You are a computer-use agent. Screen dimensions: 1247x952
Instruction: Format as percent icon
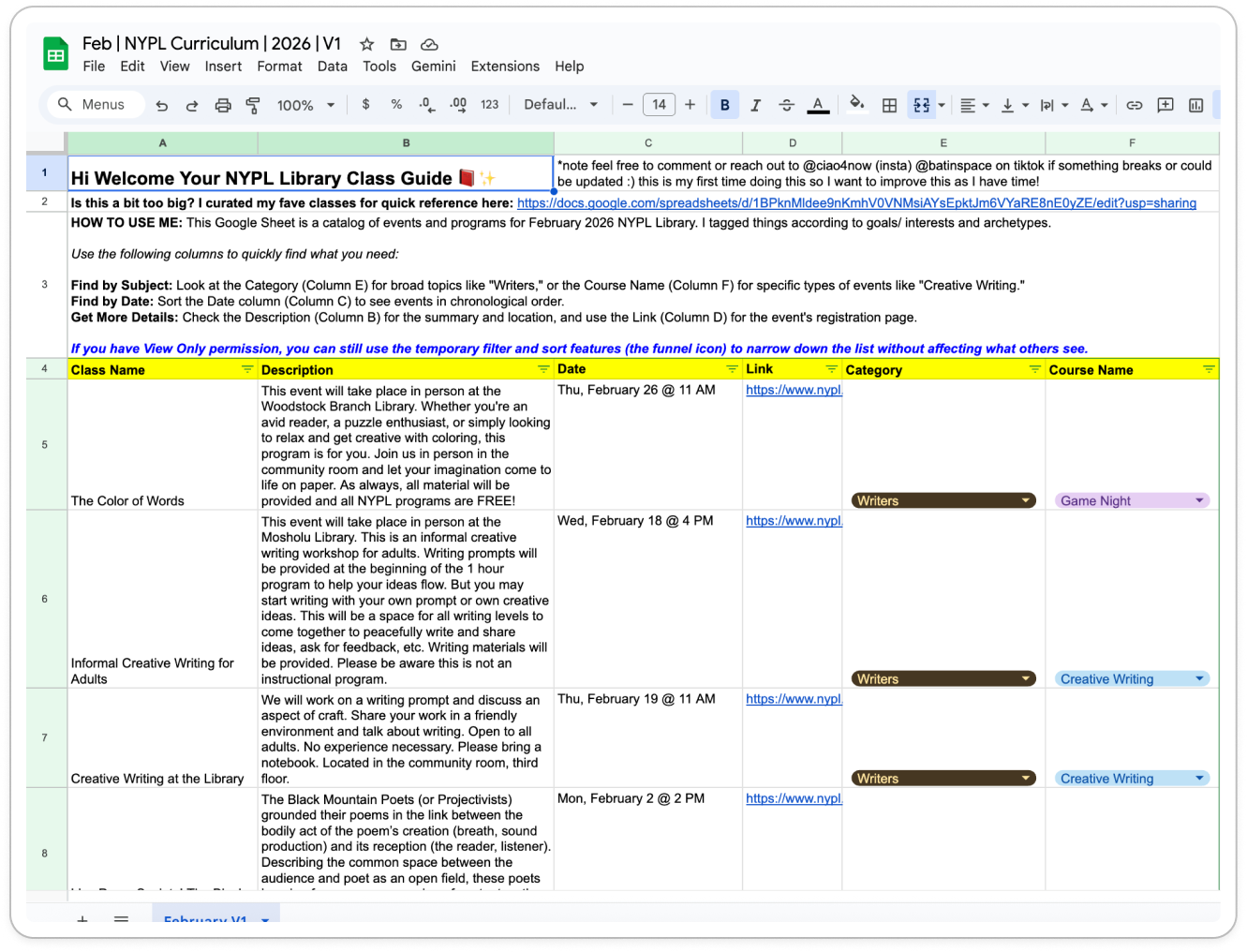396,105
